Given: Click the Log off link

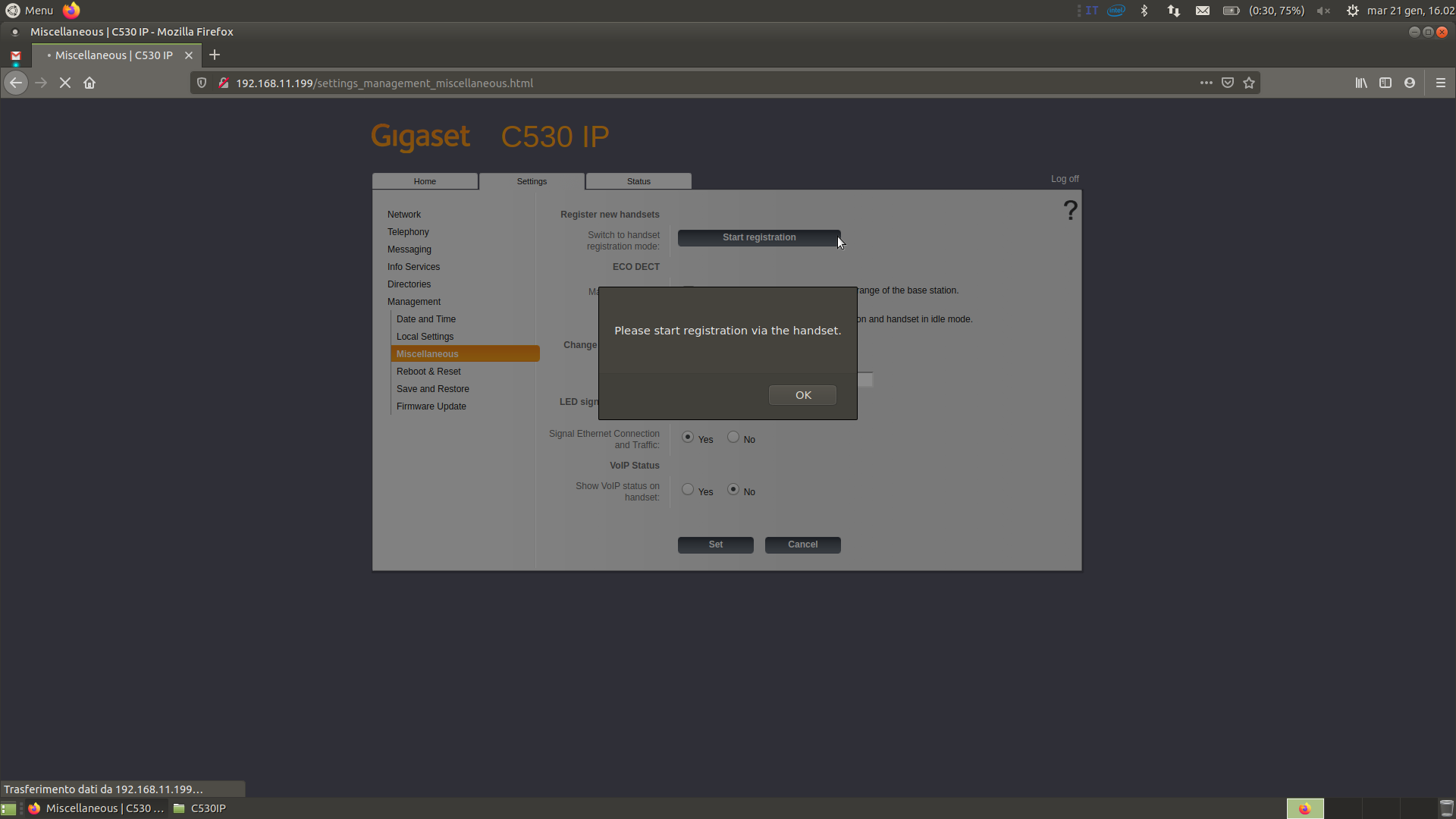Looking at the screenshot, I should 1065,179.
